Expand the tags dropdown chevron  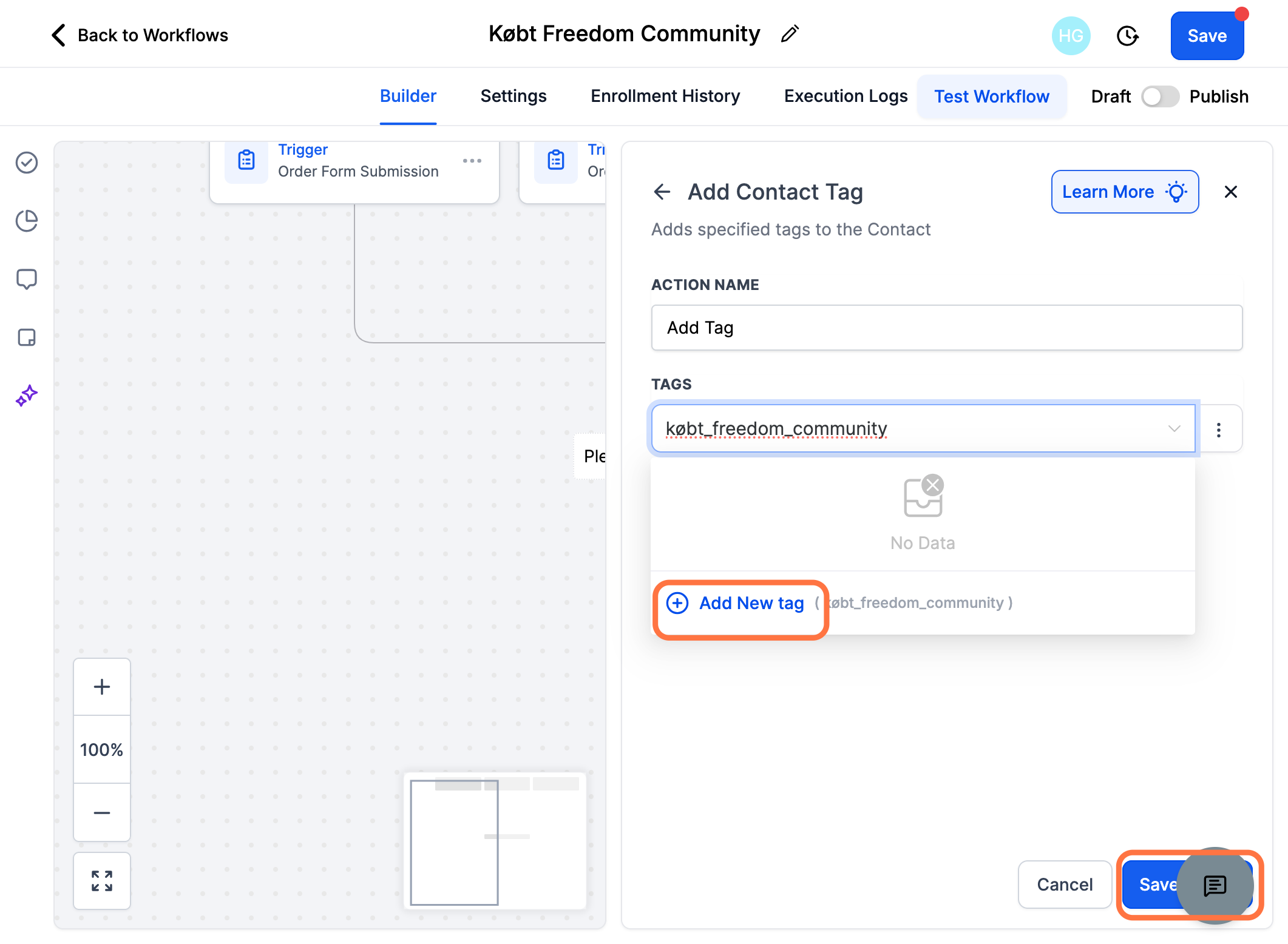(1174, 429)
